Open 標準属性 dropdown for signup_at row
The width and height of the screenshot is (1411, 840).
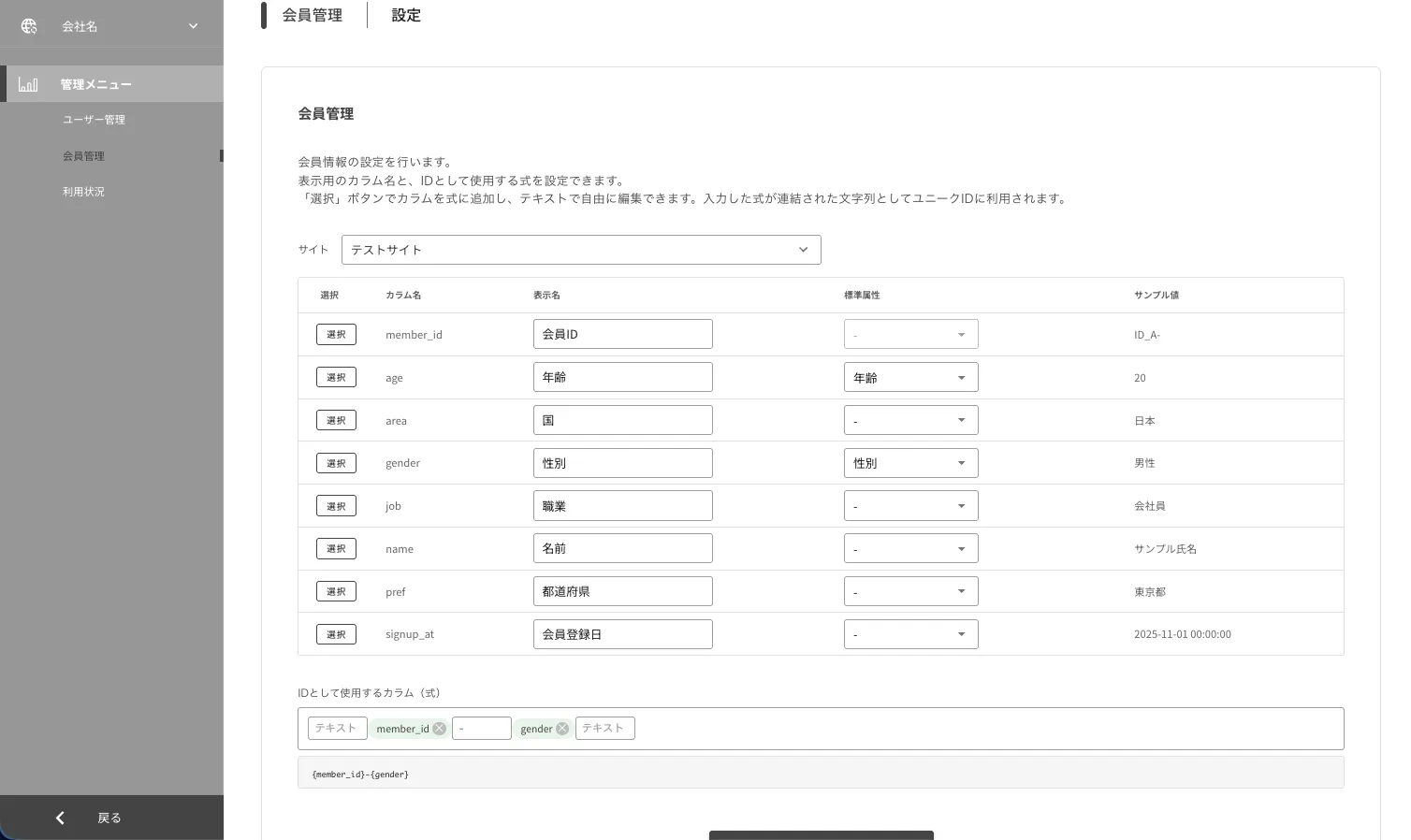pos(911,634)
